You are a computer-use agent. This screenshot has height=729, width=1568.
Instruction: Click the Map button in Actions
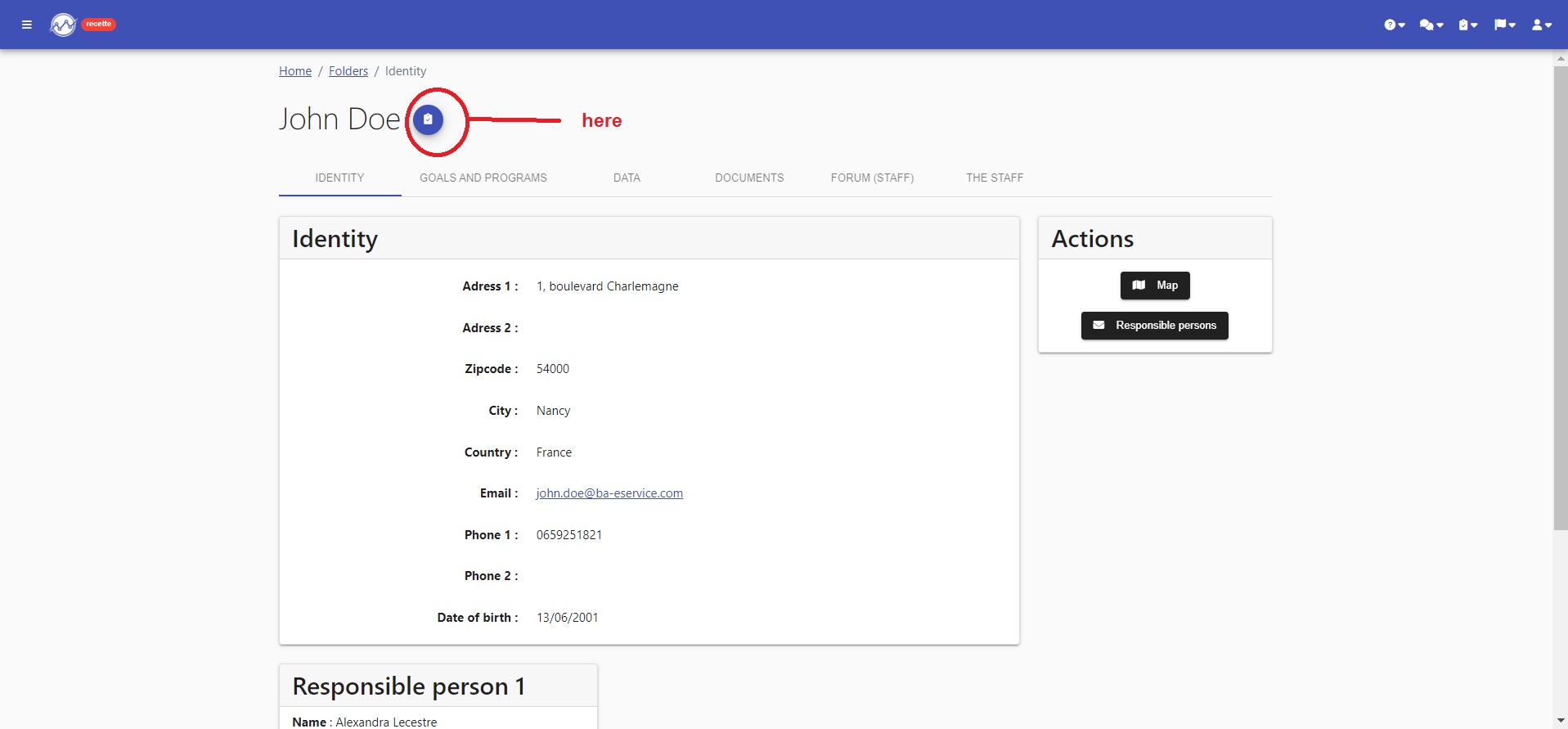click(x=1155, y=286)
